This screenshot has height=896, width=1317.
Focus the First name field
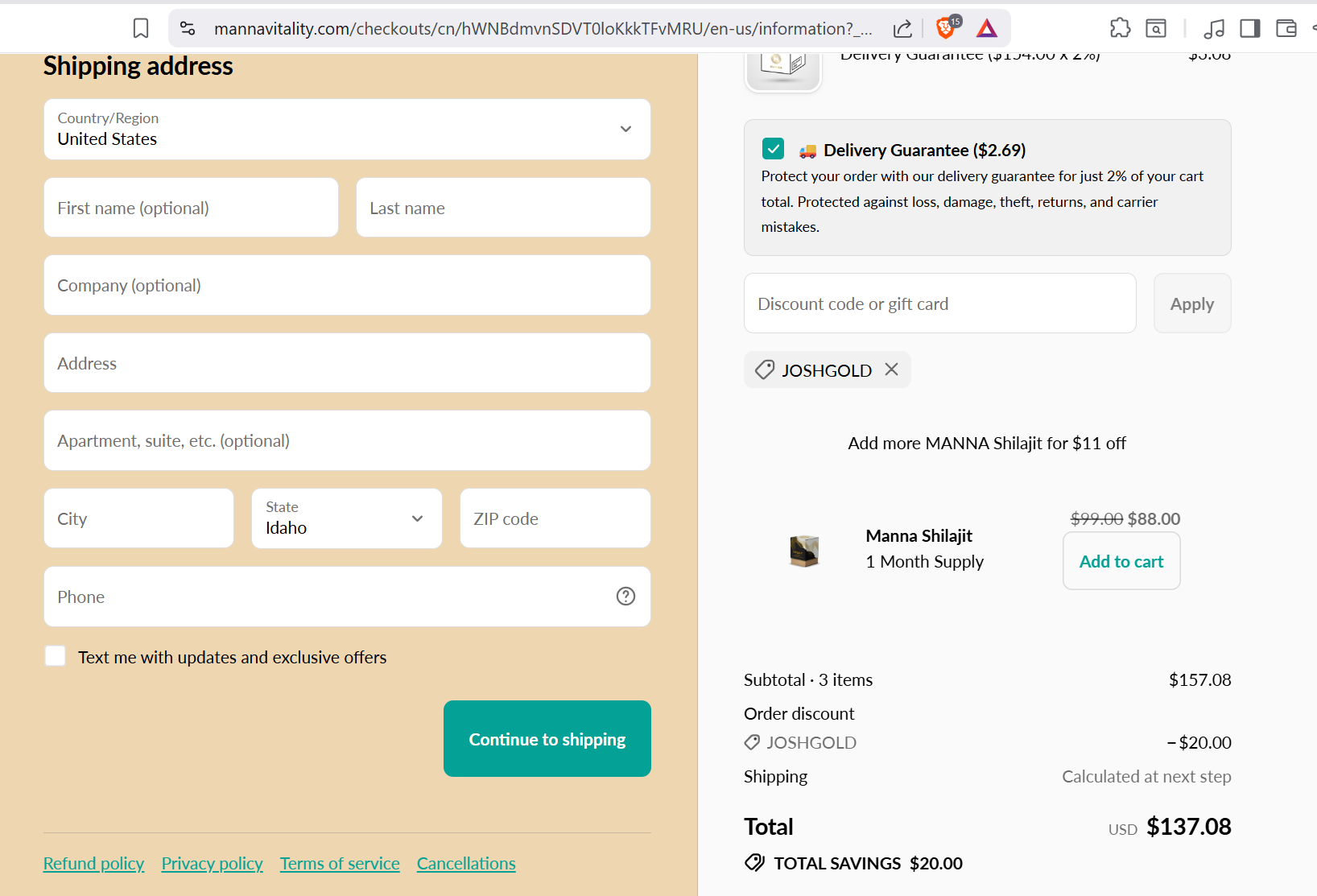click(191, 208)
